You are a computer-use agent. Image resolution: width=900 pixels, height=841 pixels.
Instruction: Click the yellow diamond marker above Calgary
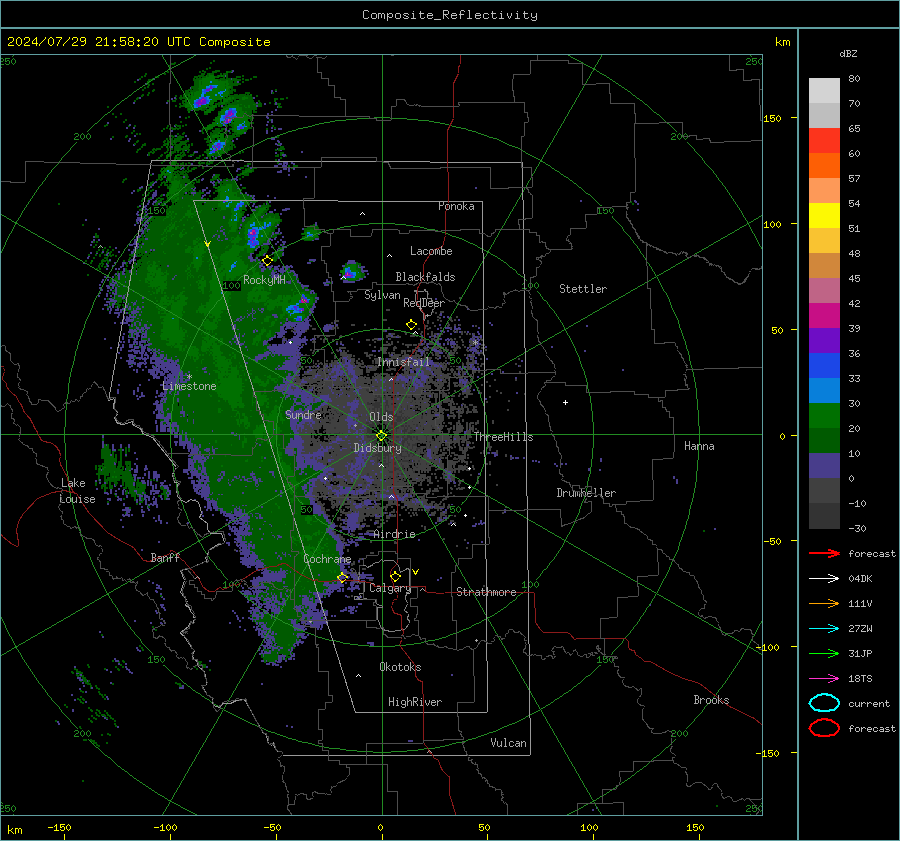coord(395,576)
